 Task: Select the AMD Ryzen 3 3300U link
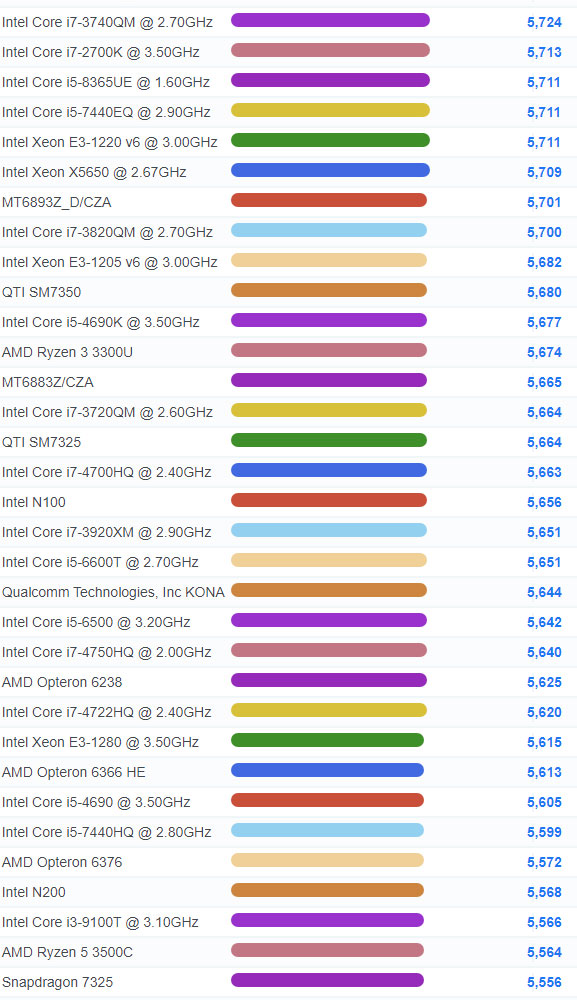click(x=68, y=352)
